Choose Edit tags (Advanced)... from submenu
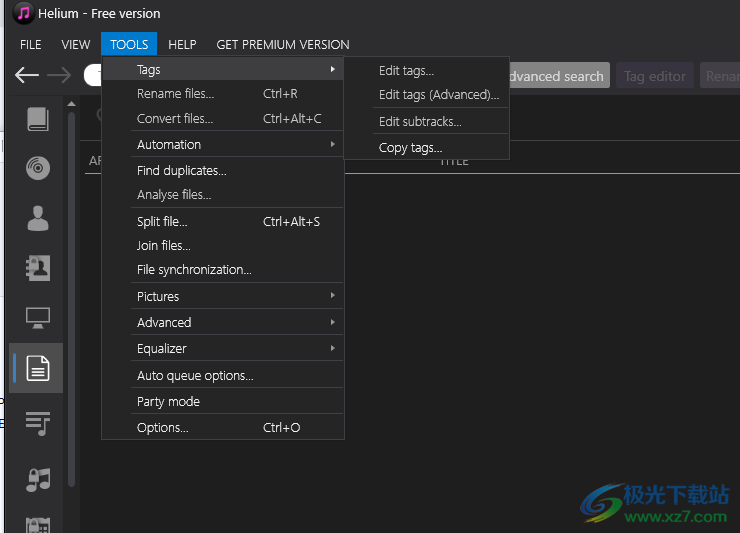740x533 pixels. 438,96
